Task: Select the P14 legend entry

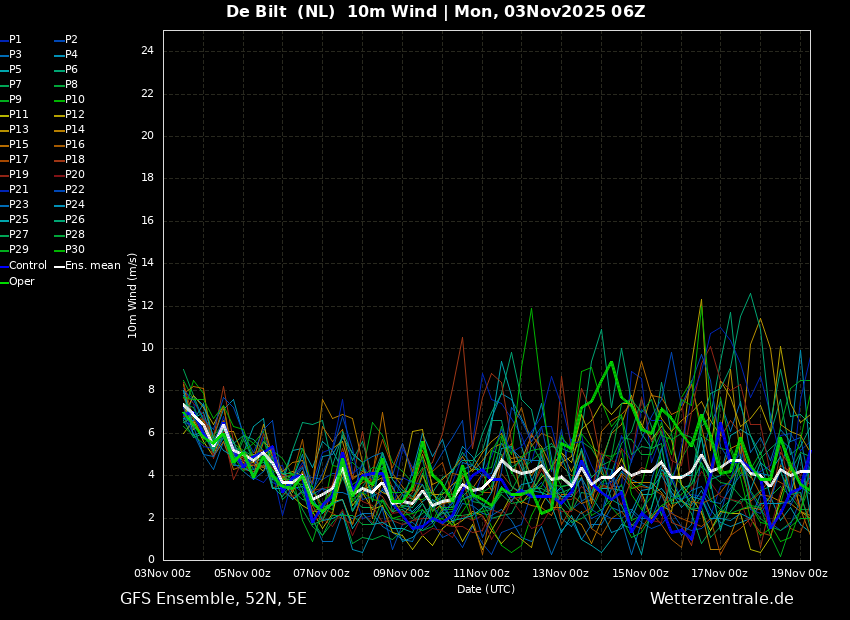Action: [x=74, y=130]
